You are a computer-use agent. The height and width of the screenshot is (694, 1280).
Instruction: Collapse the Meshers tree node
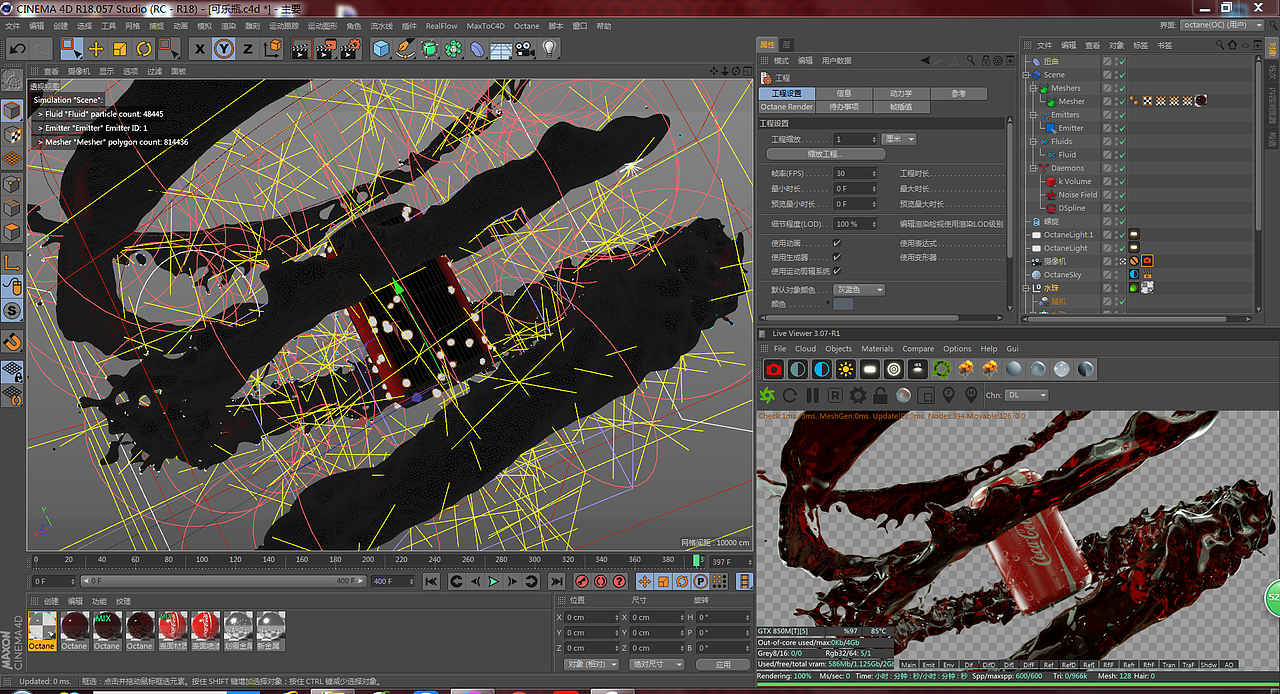(1034, 88)
